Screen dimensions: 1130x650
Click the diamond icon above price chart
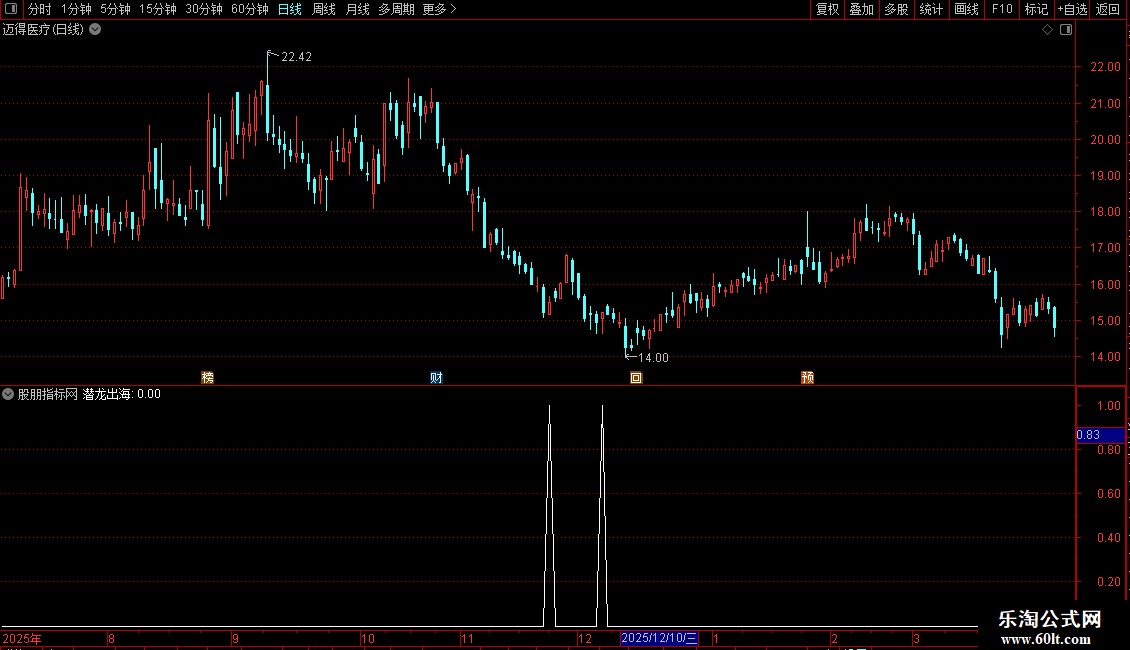(1048, 30)
